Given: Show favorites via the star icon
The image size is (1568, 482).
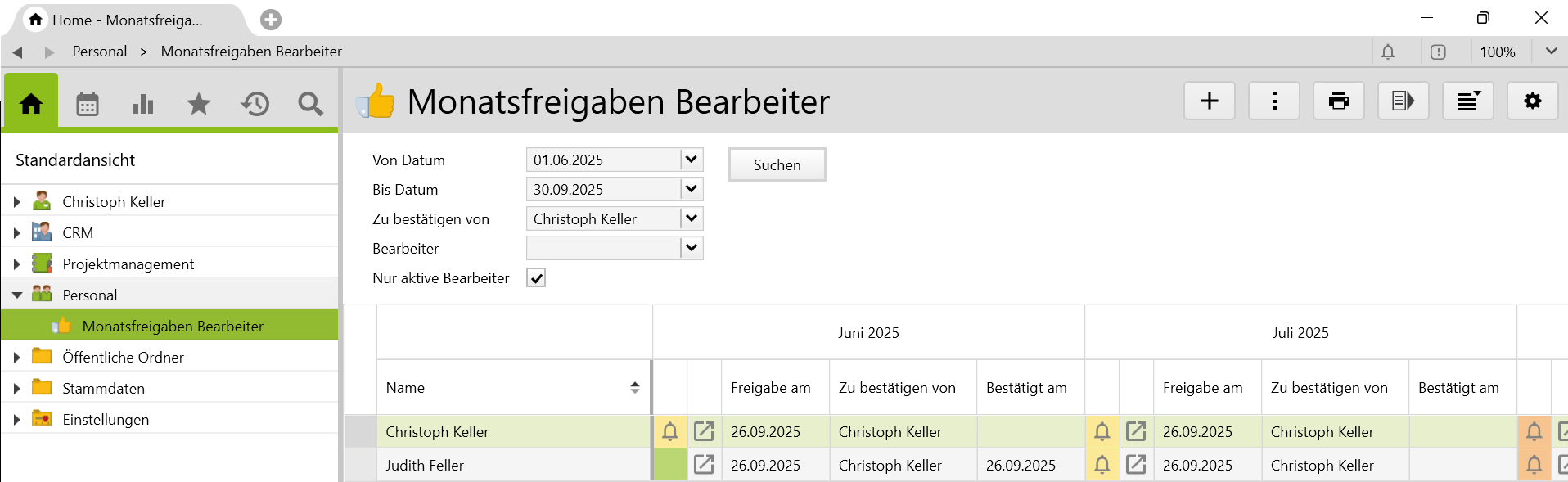Looking at the screenshot, I should tap(199, 104).
